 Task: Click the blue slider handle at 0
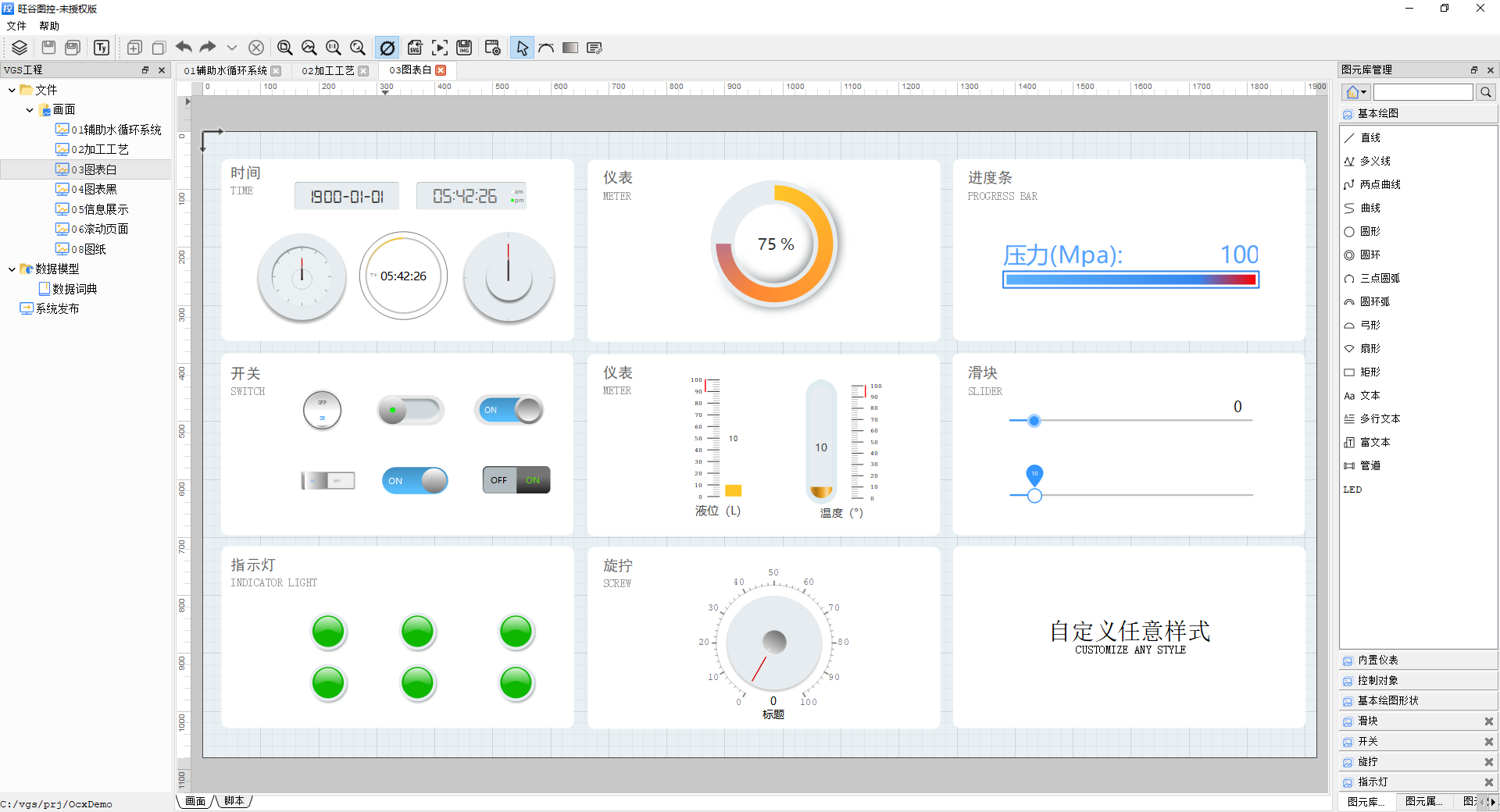(1034, 421)
